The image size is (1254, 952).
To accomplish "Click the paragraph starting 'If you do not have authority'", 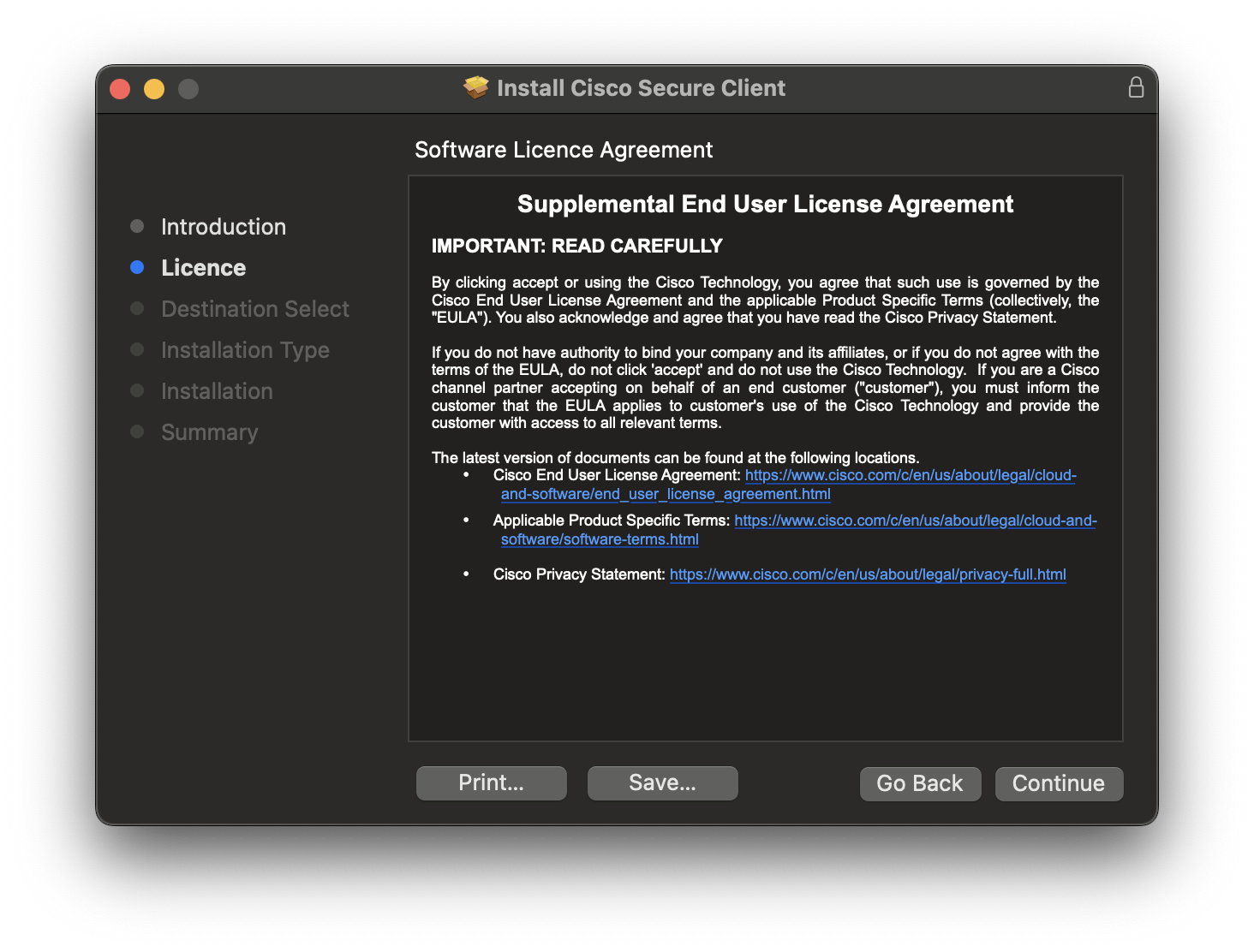I will click(765, 388).
